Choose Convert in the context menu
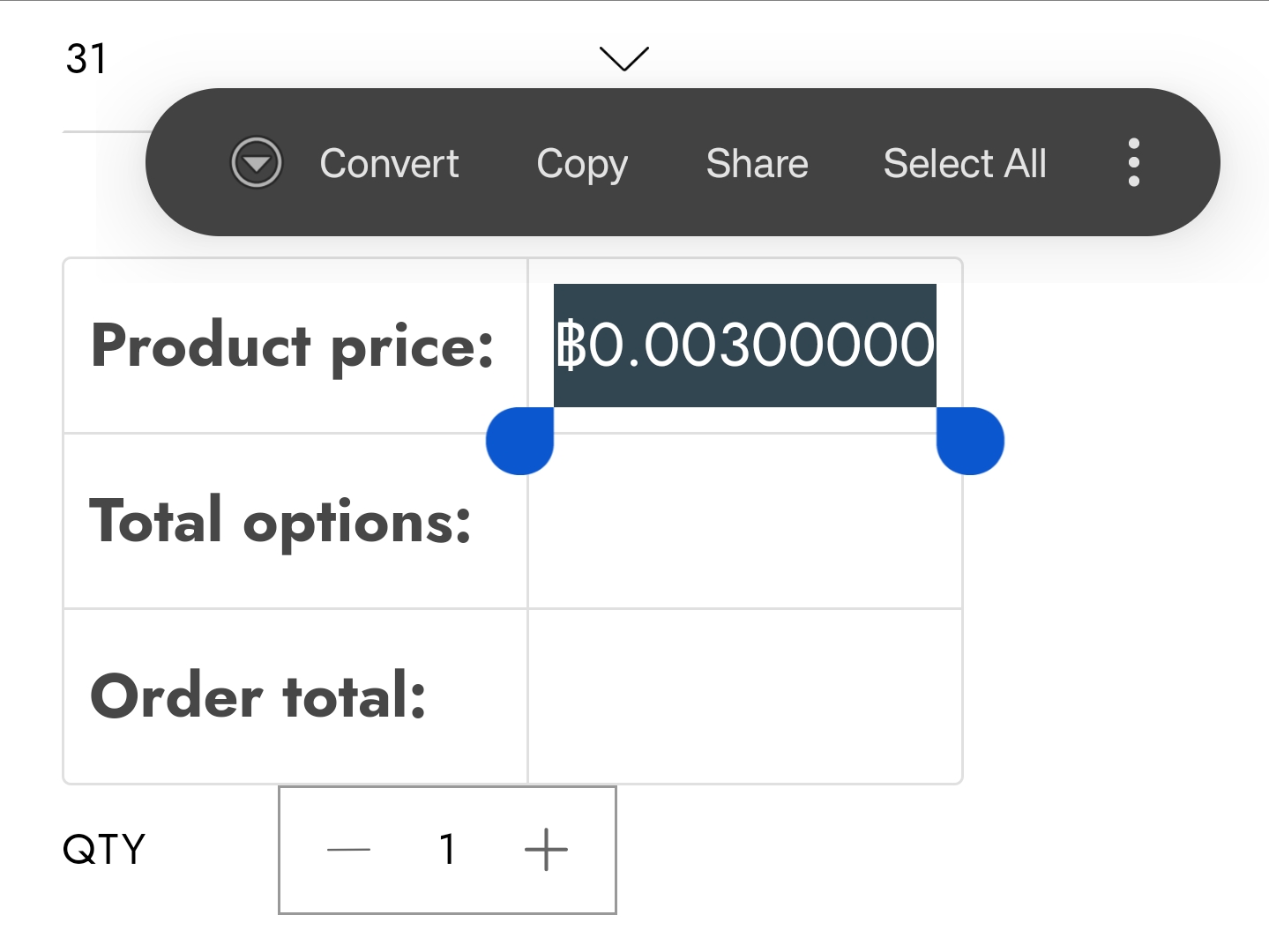This screenshot has height=952, width=1269. tap(389, 163)
